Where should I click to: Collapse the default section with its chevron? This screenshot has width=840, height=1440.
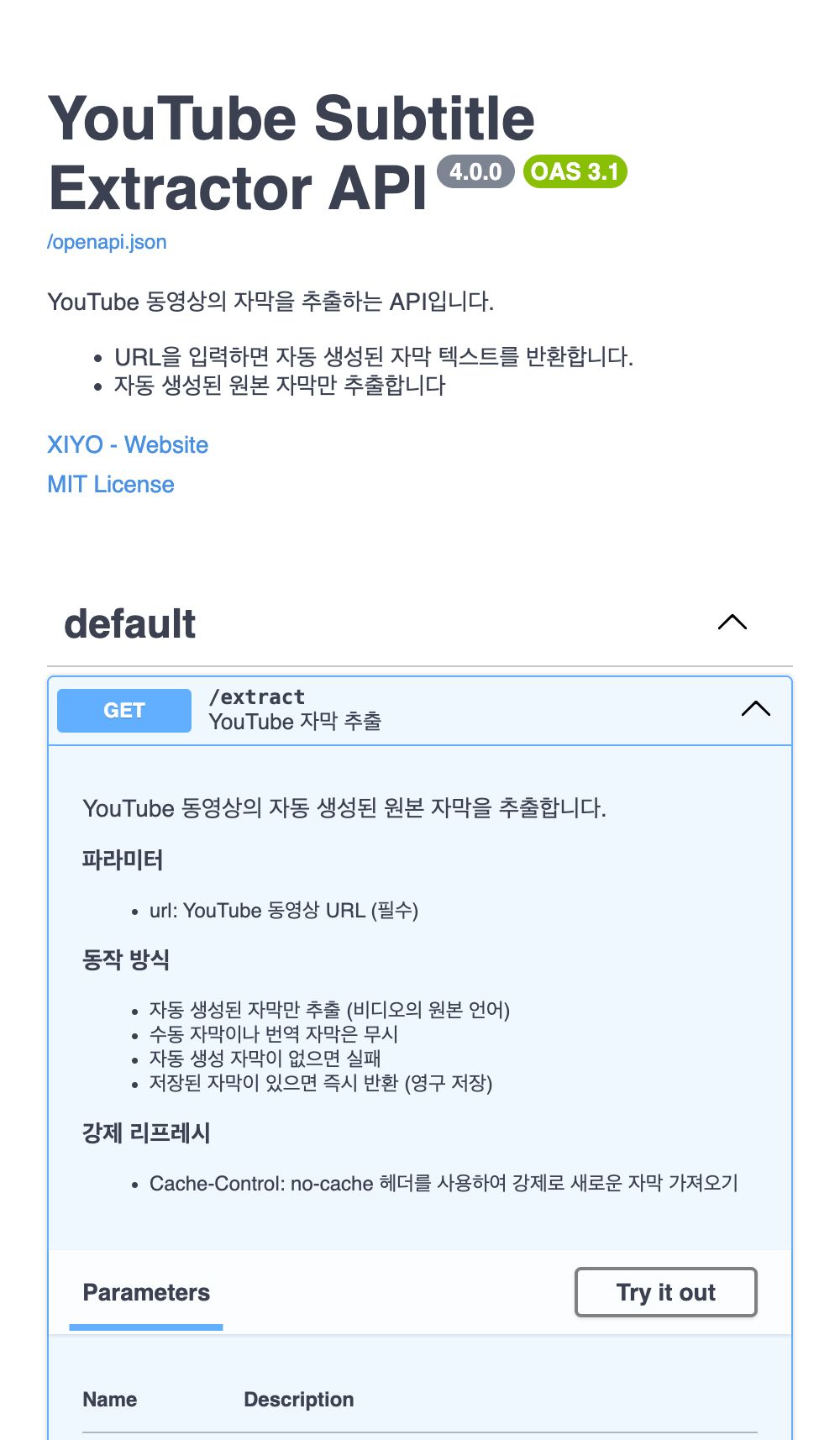(x=732, y=623)
